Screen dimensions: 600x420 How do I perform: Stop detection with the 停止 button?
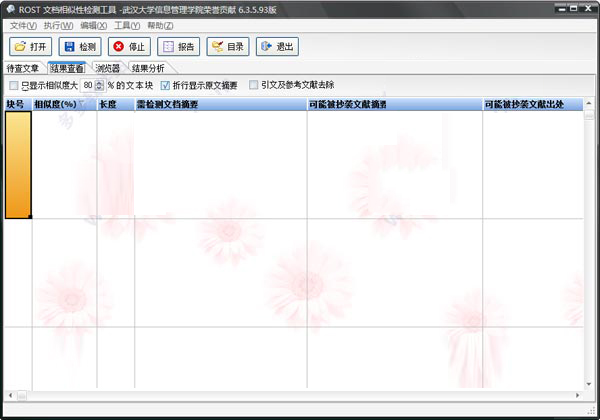(129, 47)
